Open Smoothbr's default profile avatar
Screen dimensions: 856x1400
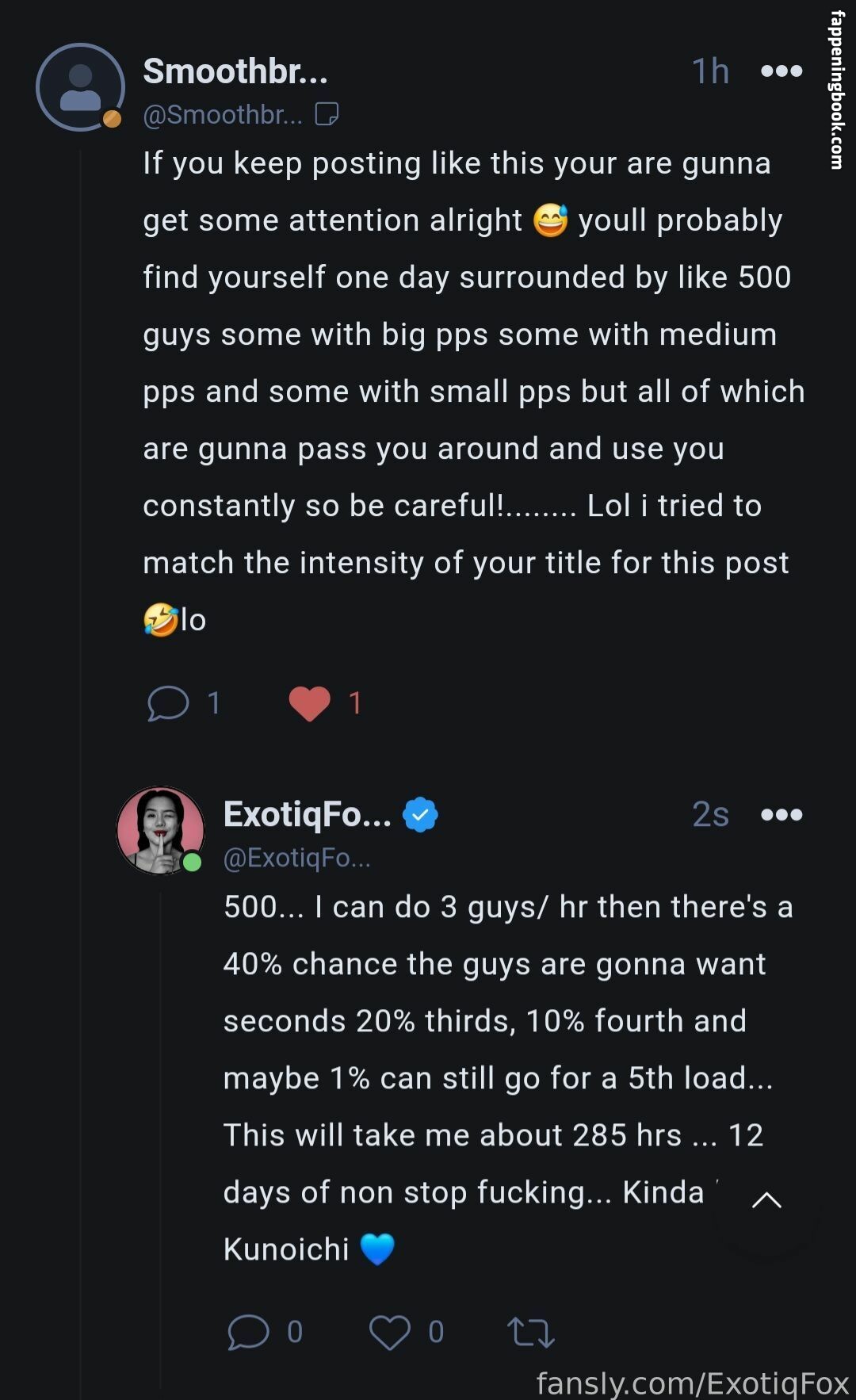tap(80, 87)
